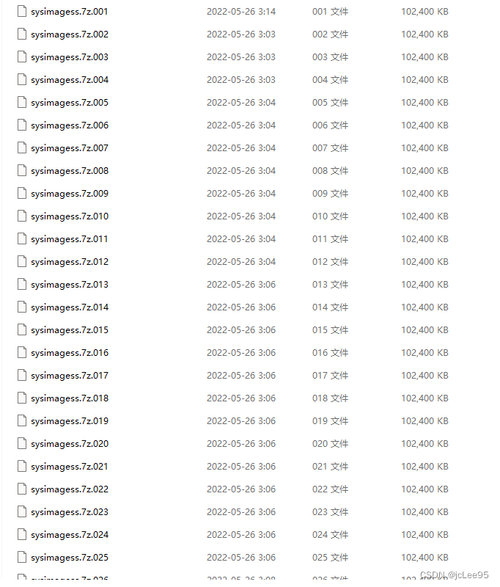Select the entry sysimagess.7z.012
Screen dimensions: 500x587
coord(70,262)
